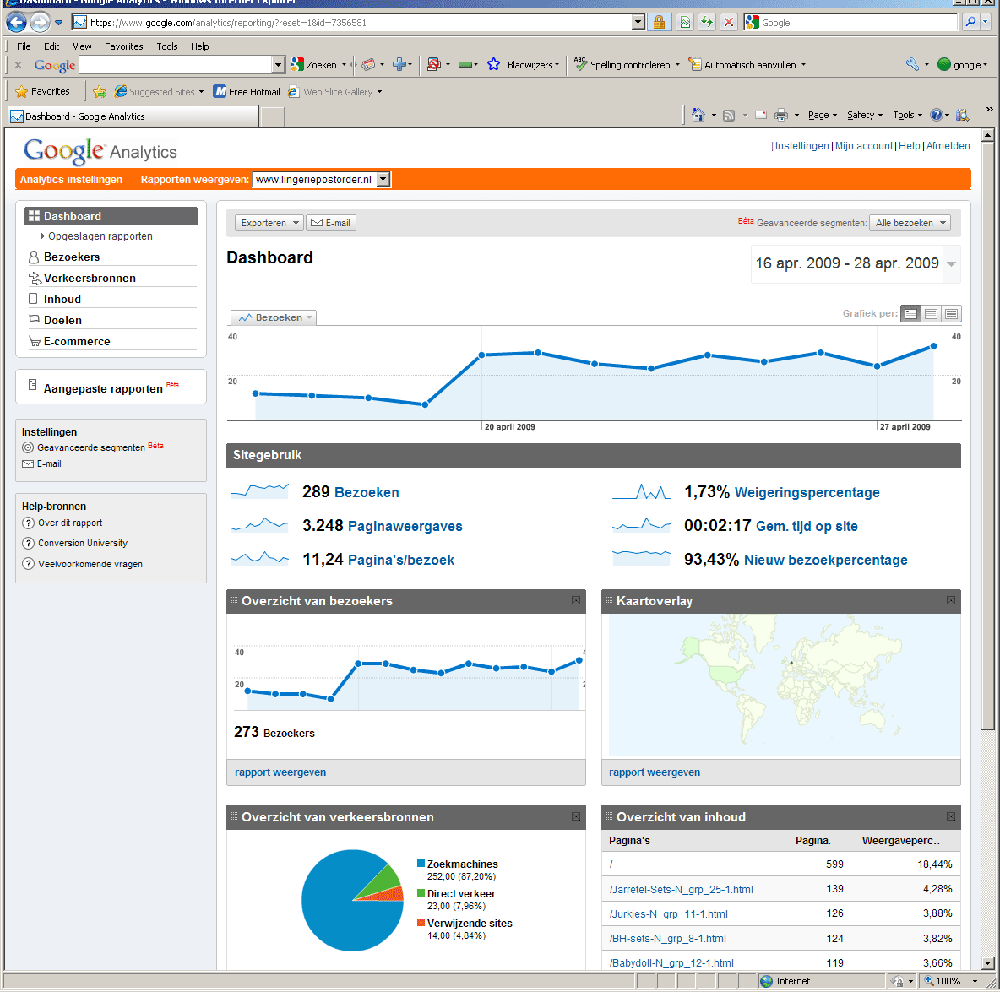1000x992 pixels.
Task: Click the E-mail button next to Exporteren
Action: click(331, 223)
